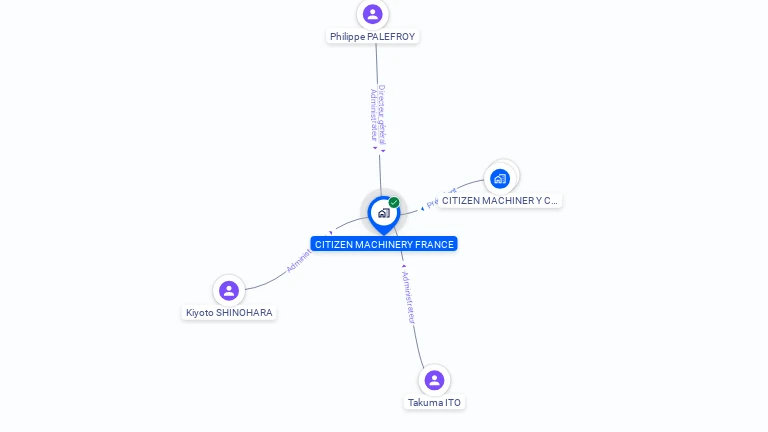Select Kiyoto SHINOHARA person icon
Screen dimensions: 768x432
[x=229, y=290]
